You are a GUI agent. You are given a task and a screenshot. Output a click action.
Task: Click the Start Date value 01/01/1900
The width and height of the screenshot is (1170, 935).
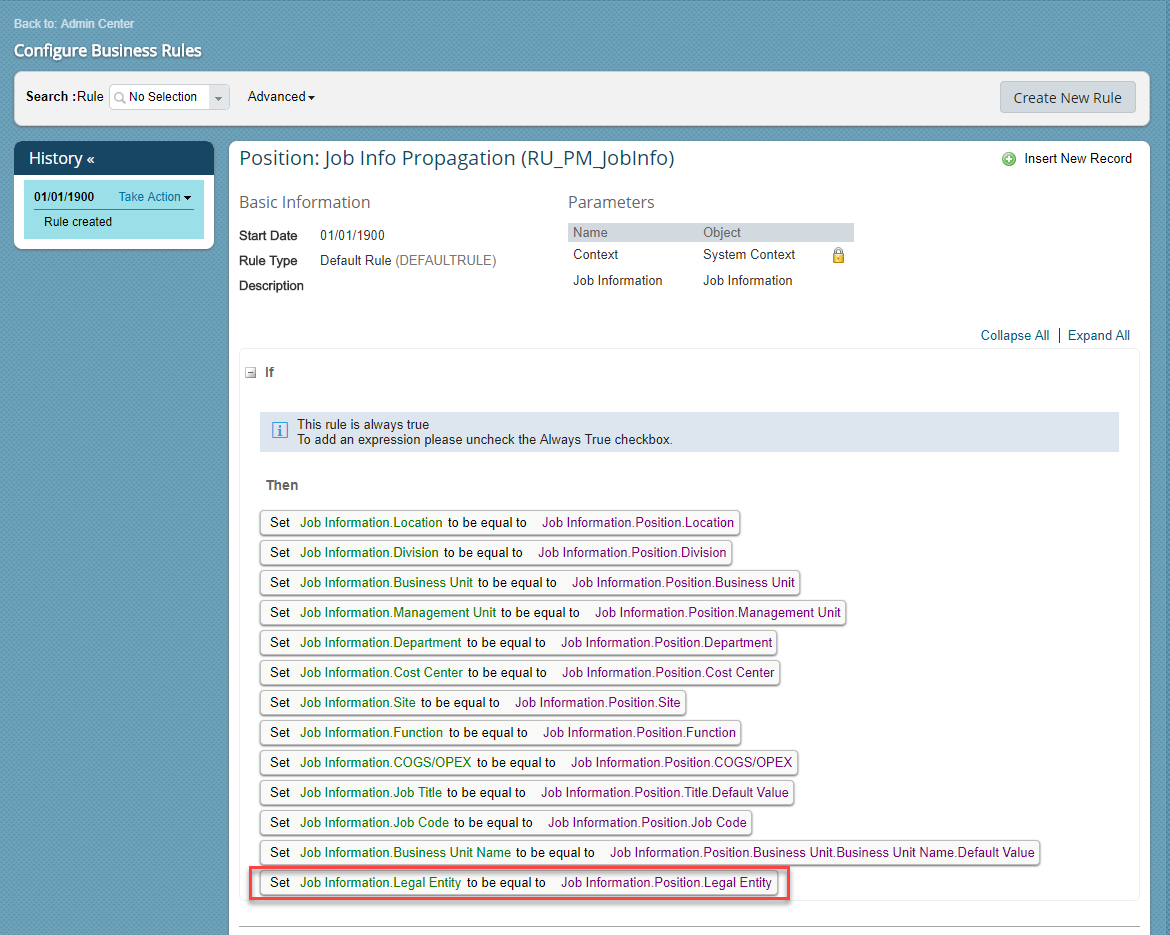[x=351, y=236]
